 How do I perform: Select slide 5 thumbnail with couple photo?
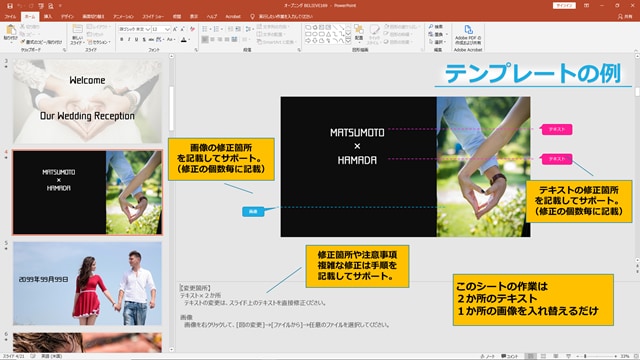point(87,284)
